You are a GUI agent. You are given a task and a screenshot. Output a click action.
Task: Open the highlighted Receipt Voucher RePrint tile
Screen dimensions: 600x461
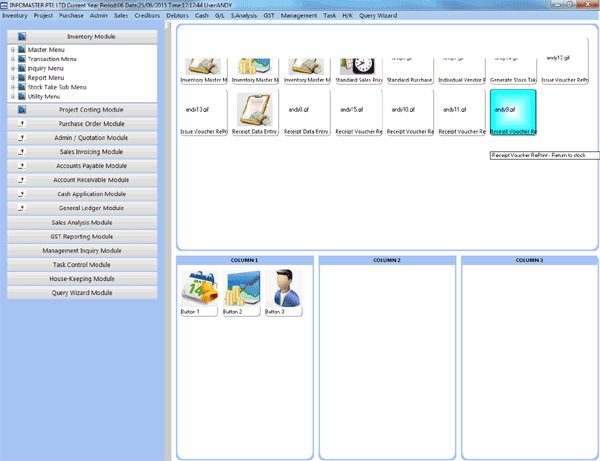[x=513, y=114]
